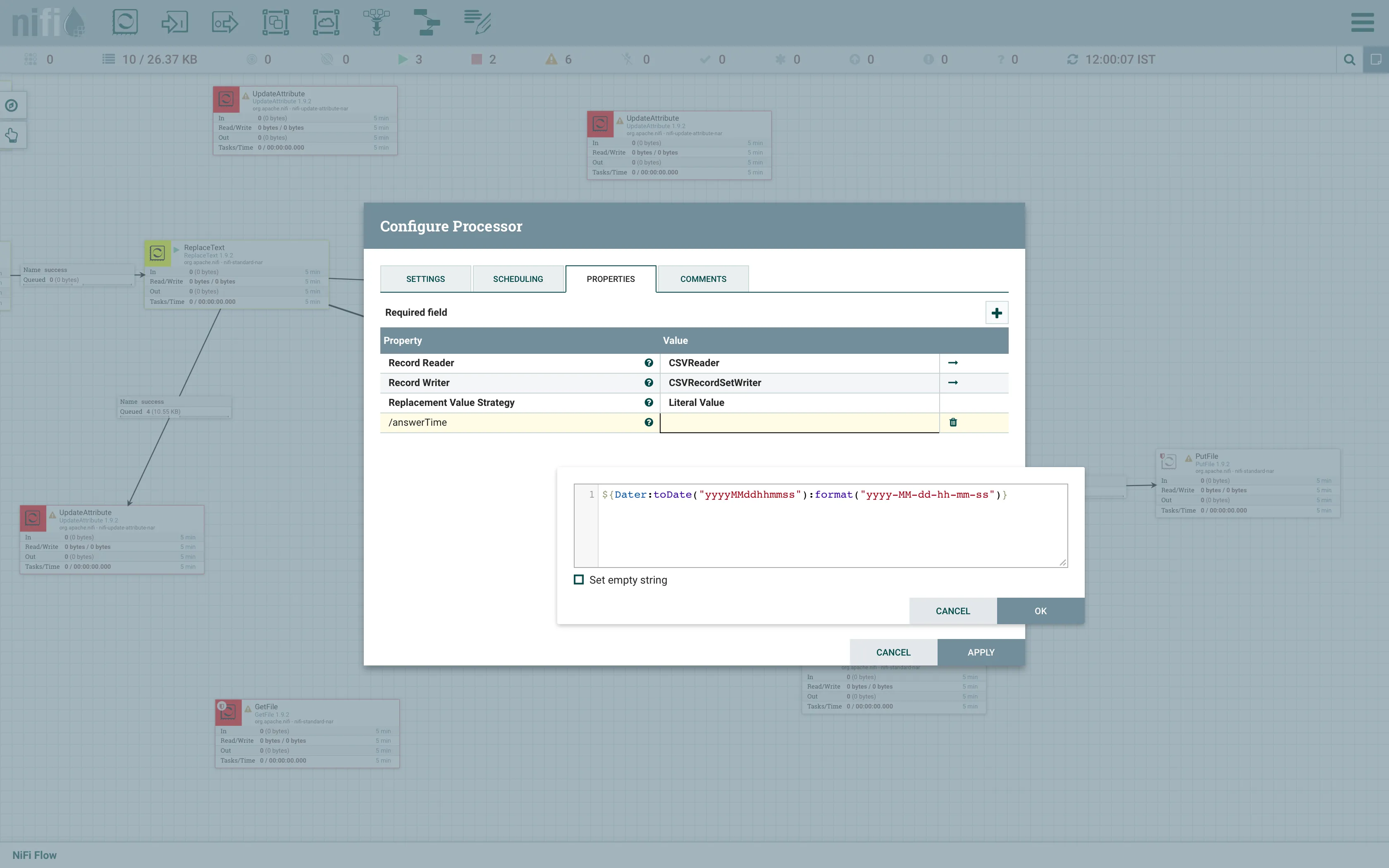Viewport: 1389px width, 868px height.
Task: Delete the /answerTime property with trash icon
Action: [x=953, y=422]
